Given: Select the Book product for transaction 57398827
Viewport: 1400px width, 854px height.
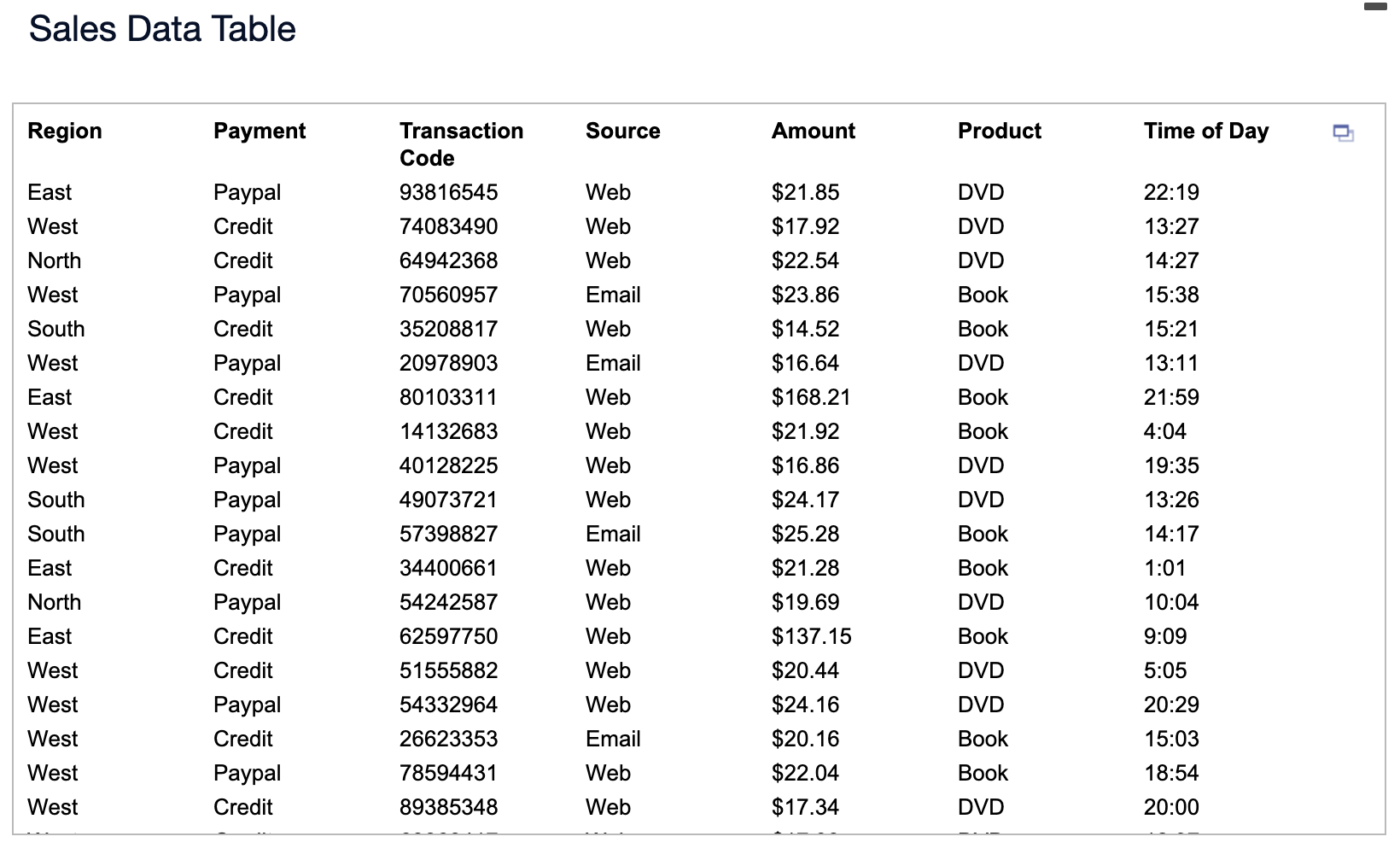Looking at the screenshot, I should click(x=982, y=534).
